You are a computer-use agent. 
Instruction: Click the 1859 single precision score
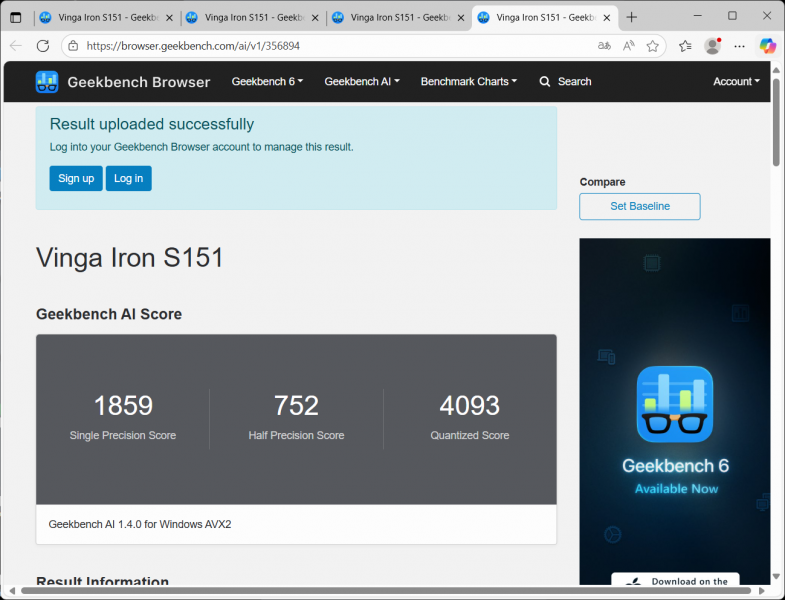(123, 405)
